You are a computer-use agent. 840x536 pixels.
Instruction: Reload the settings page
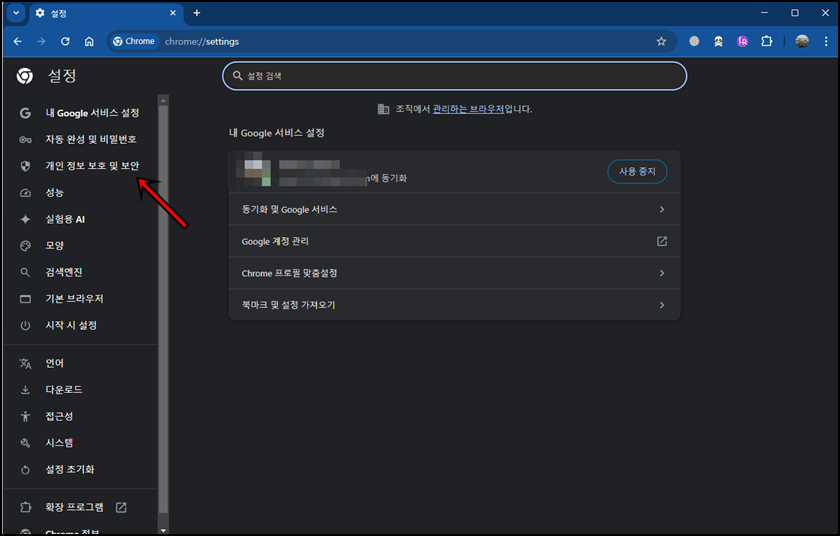click(65, 41)
